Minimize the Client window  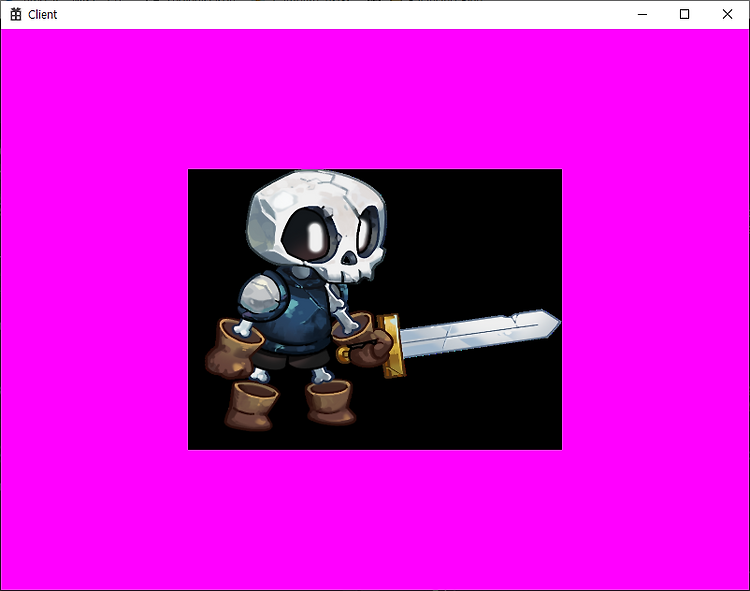pos(642,14)
